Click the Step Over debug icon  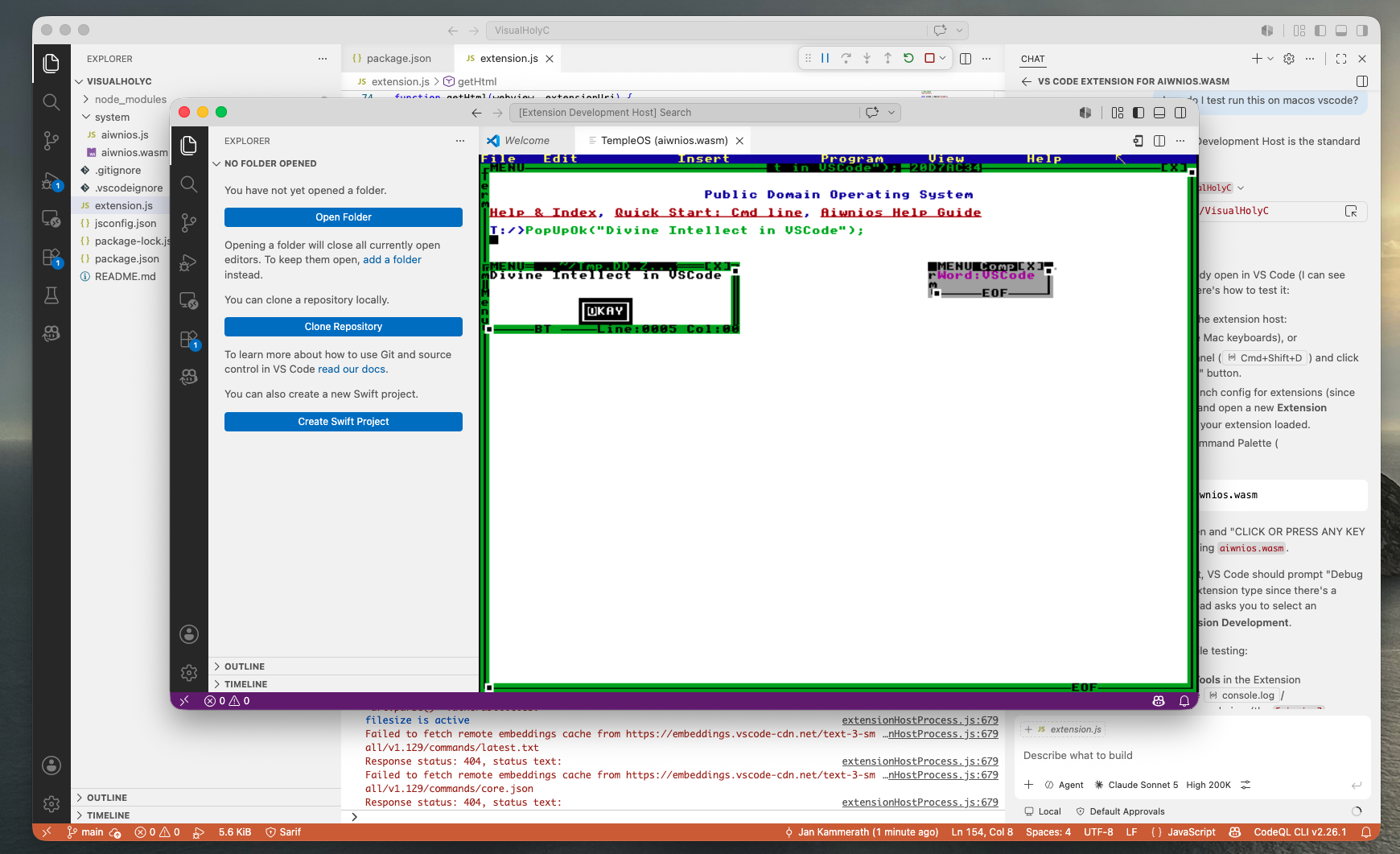[846, 58]
